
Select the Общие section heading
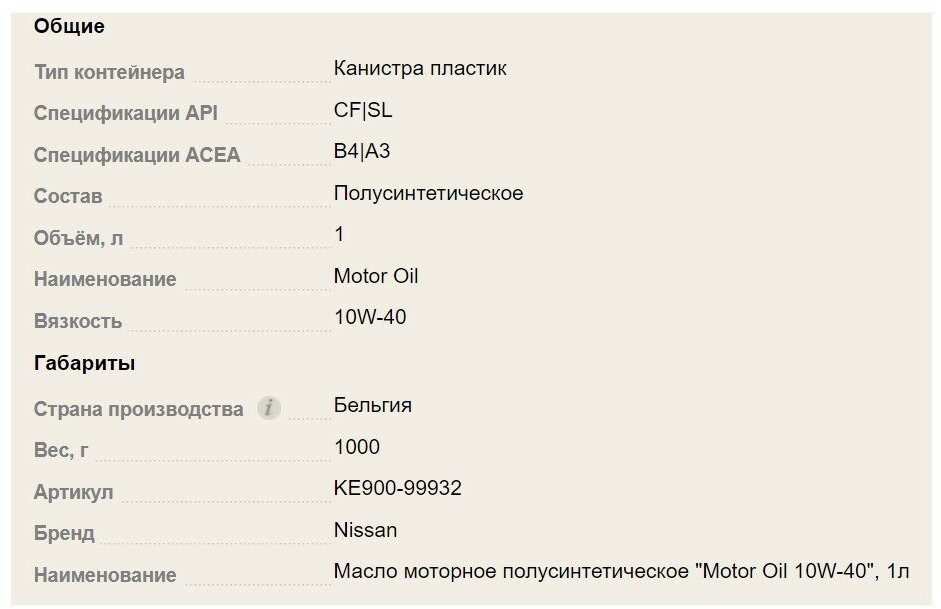point(69,26)
